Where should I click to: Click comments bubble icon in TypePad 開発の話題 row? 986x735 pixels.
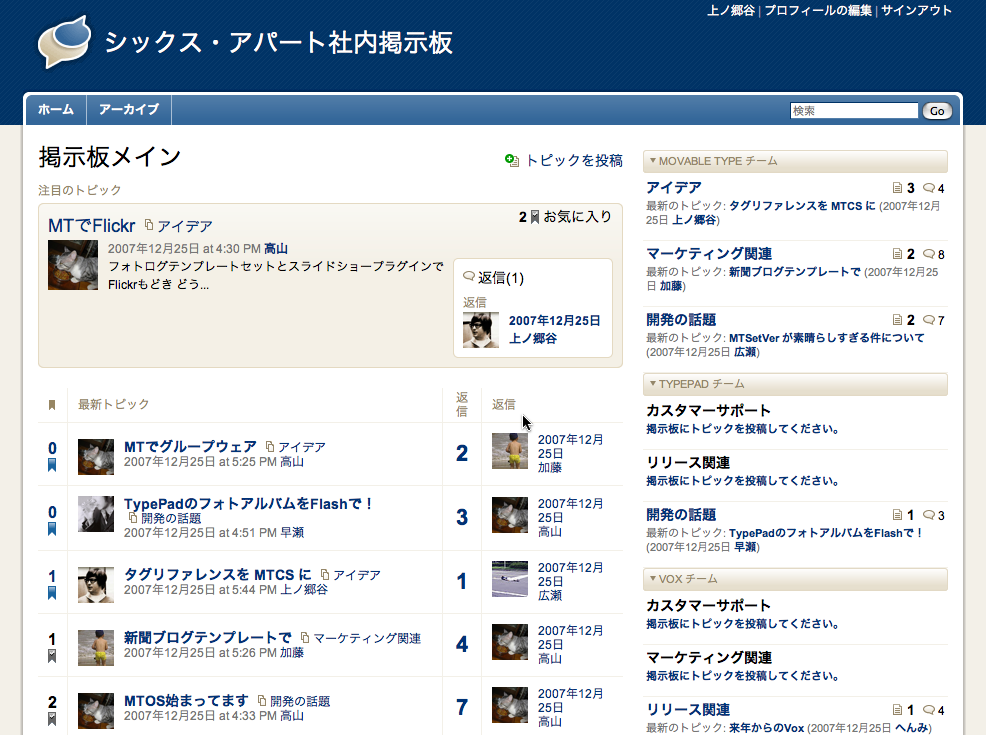tap(928, 515)
